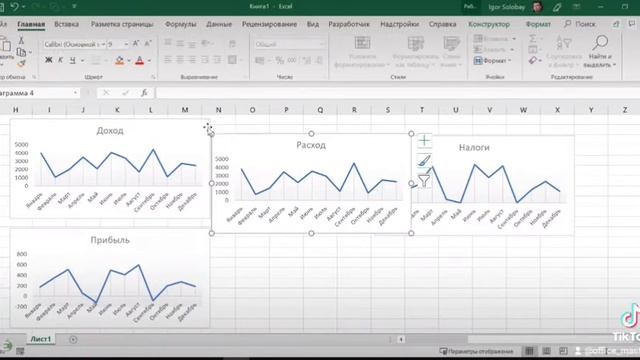Open the font color dropdown arrow

[x=149, y=61]
